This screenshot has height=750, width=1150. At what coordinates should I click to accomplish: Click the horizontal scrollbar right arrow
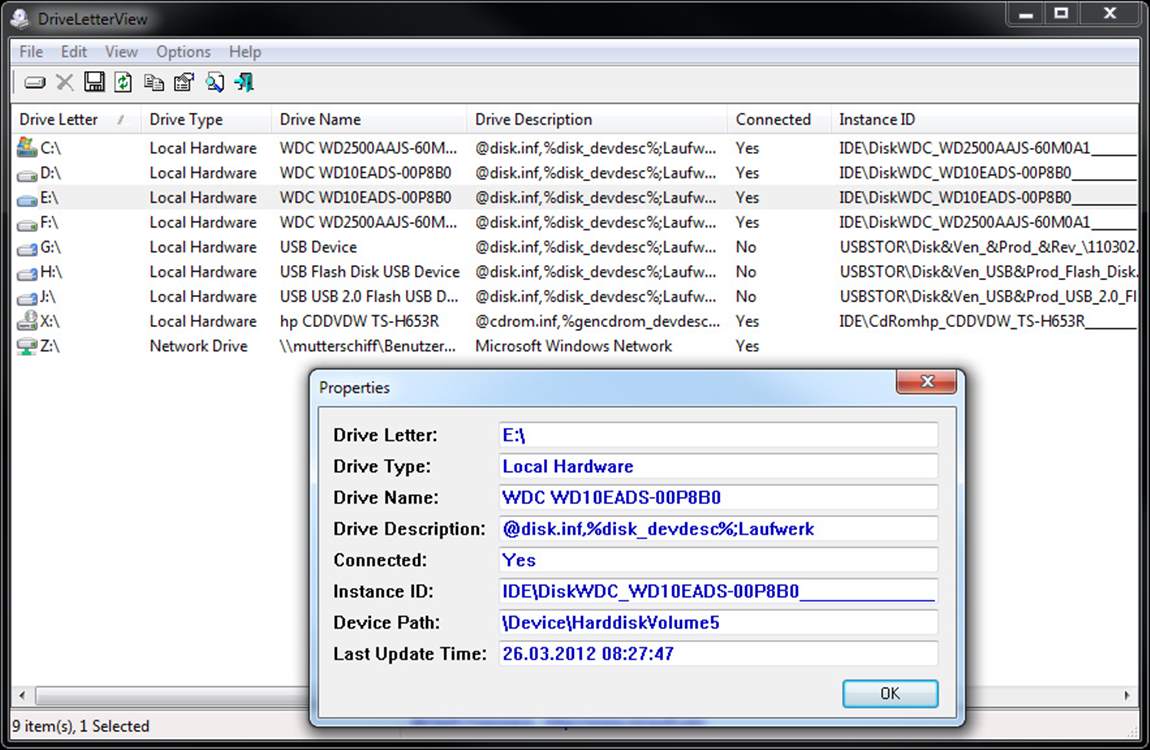[x=1127, y=695]
